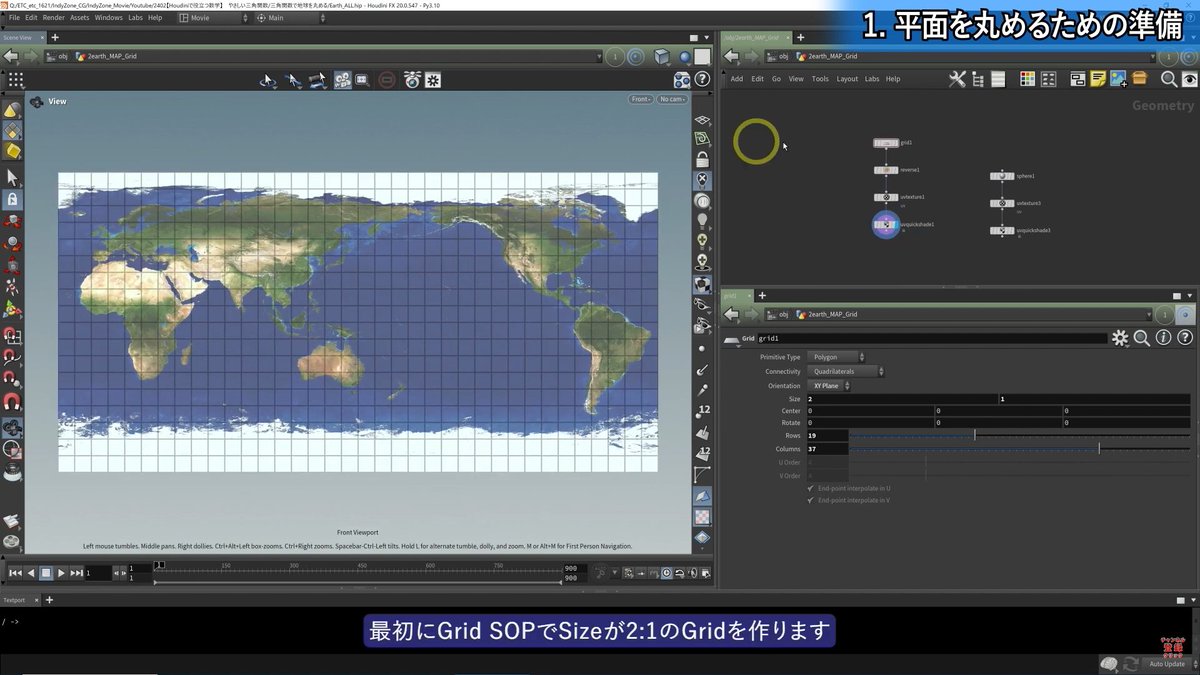The image size is (1200, 675).
Task: Open the Orientation XY Plane dropdown
Action: (x=829, y=385)
